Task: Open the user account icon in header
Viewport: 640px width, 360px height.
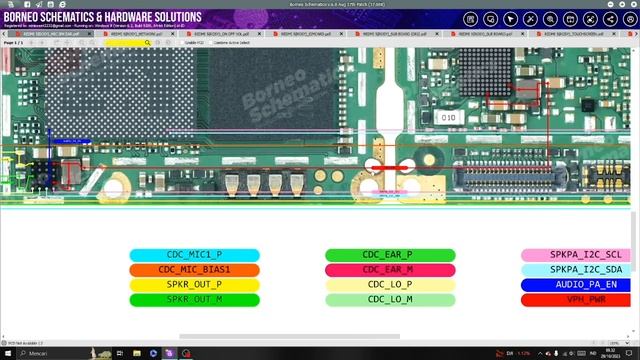Action: click(631, 19)
